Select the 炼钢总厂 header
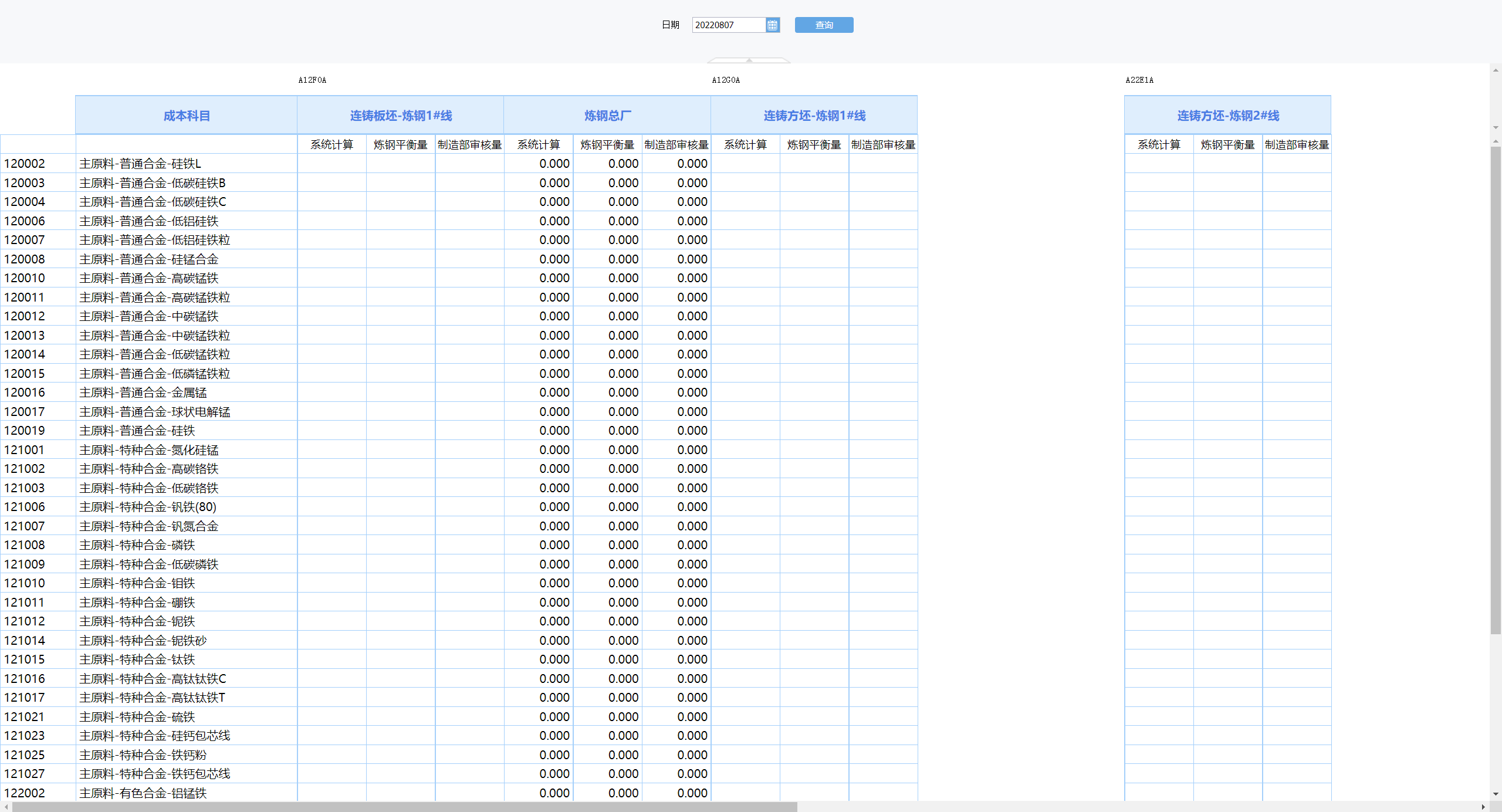The width and height of the screenshot is (1502, 812). [x=607, y=116]
